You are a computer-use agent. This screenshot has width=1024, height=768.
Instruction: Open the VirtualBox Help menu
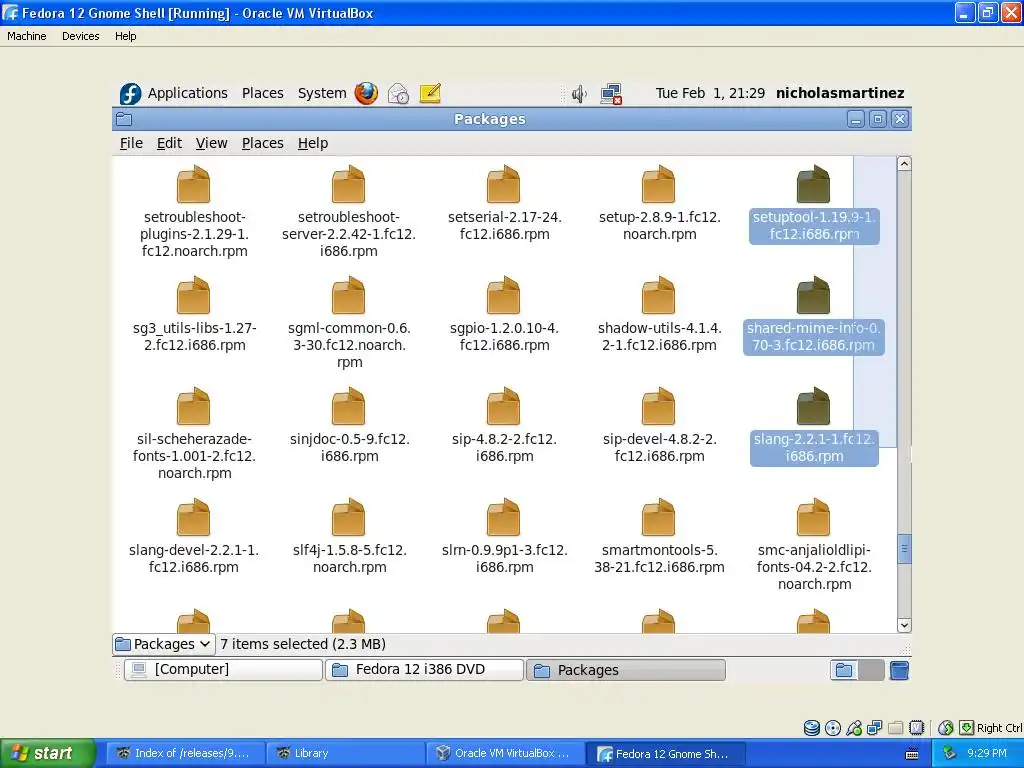pyautogui.click(x=125, y=36)
